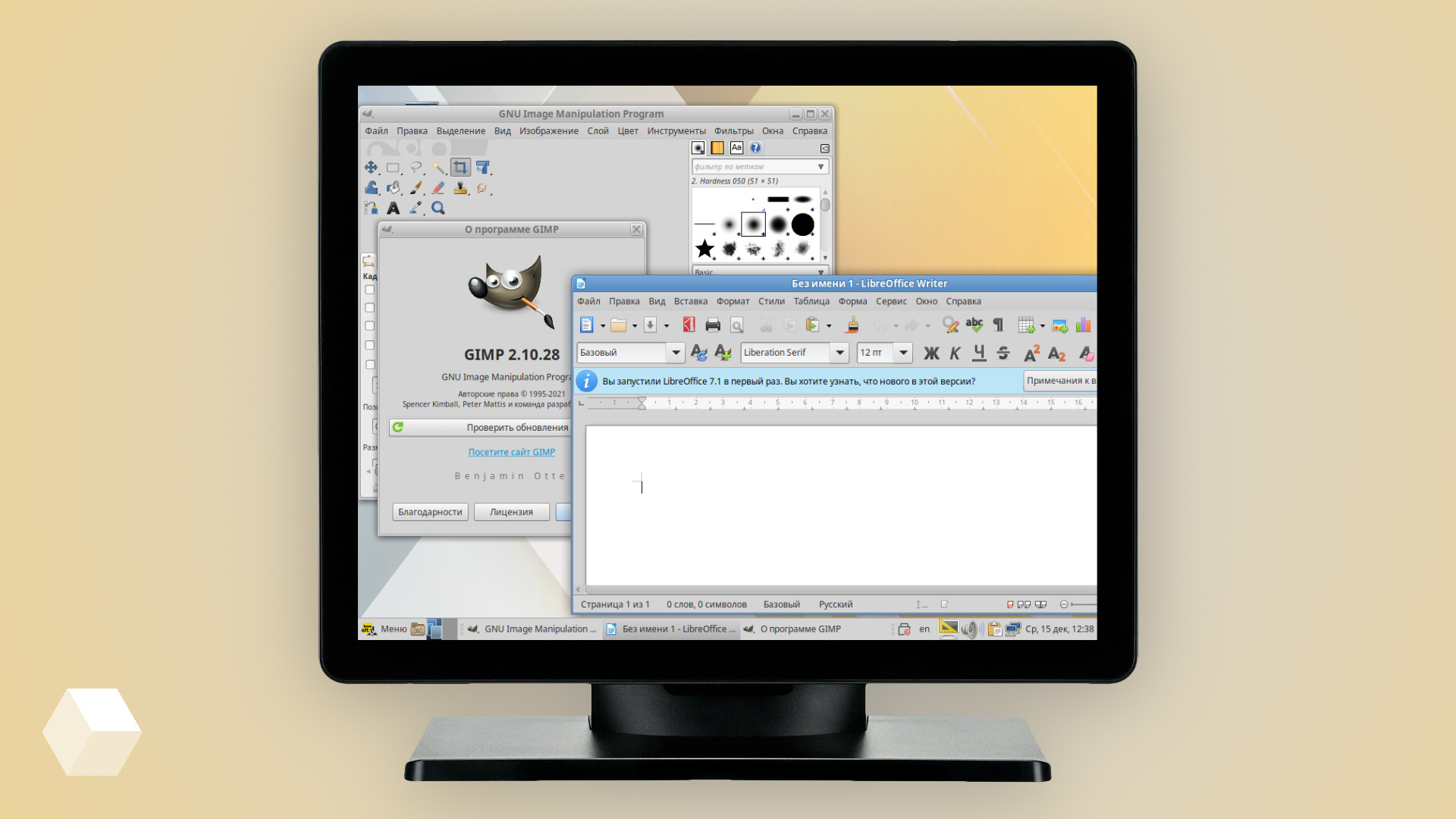Toggle Bold (Ж) formatting in Writer

(x=931, y=353)
